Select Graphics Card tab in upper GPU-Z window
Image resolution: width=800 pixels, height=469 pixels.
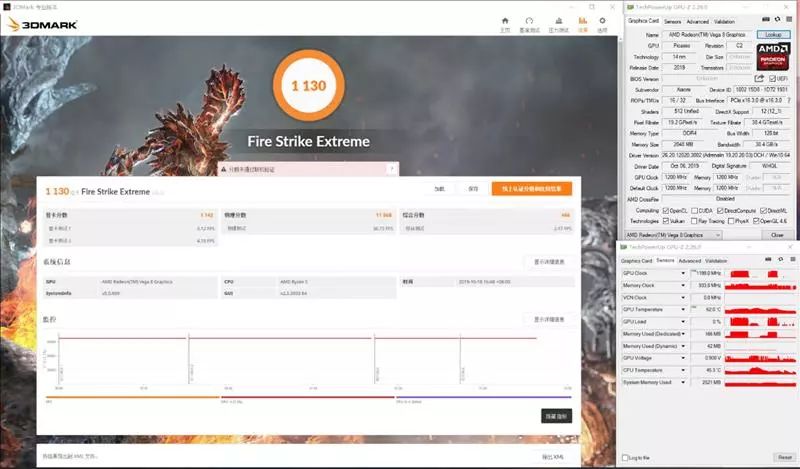click(x=643, y=21)
